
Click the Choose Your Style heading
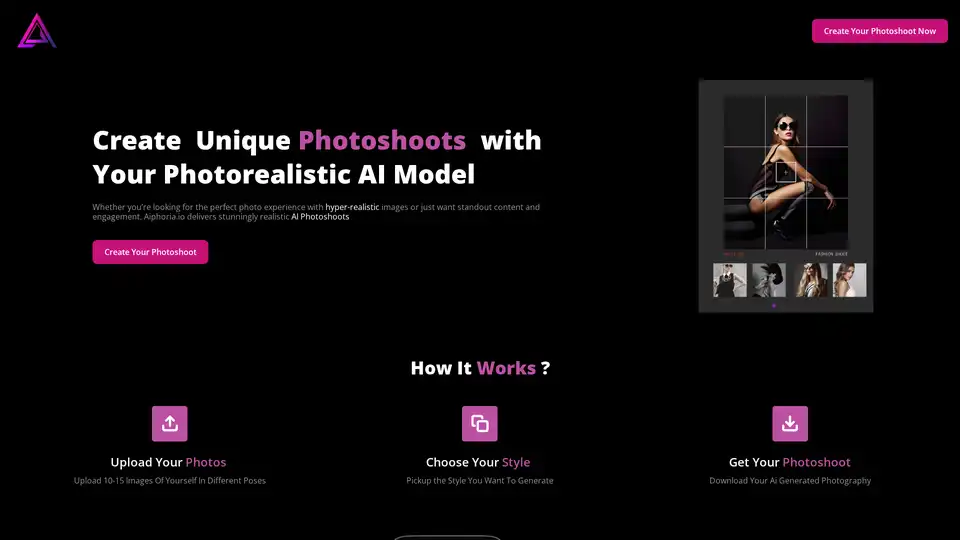(478, 462)
